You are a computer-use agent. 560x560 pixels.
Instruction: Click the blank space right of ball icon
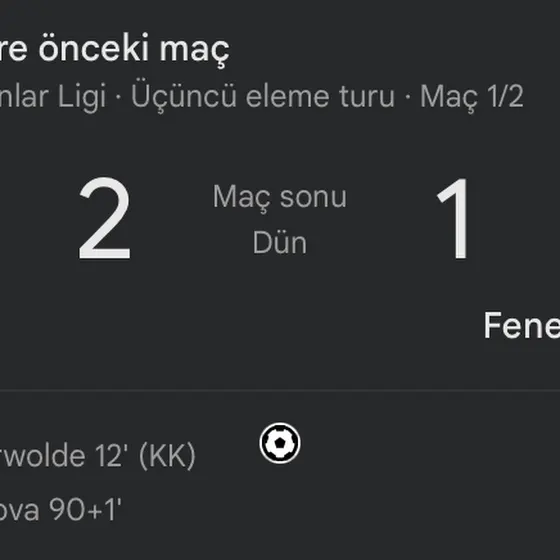[429, 443]
